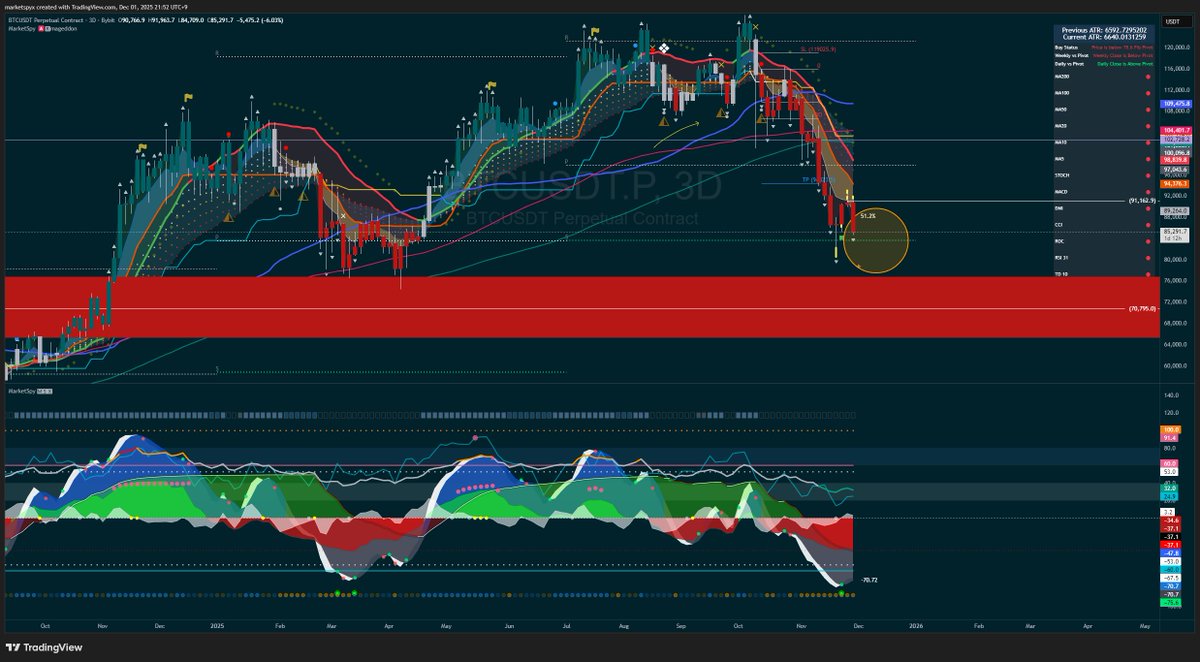Click the ROC row in status table
This screenshot has height=662, width=1200.
coord(1104,241)
